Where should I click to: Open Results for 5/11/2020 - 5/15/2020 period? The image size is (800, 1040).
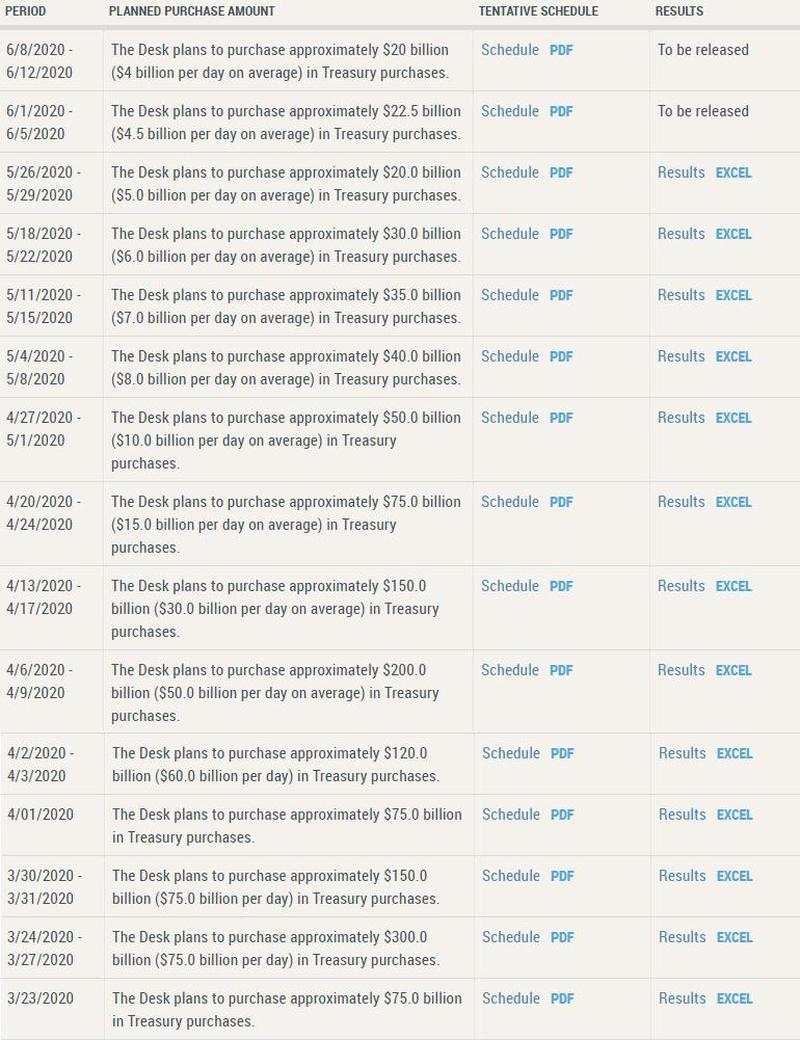(x=681, y=295)
